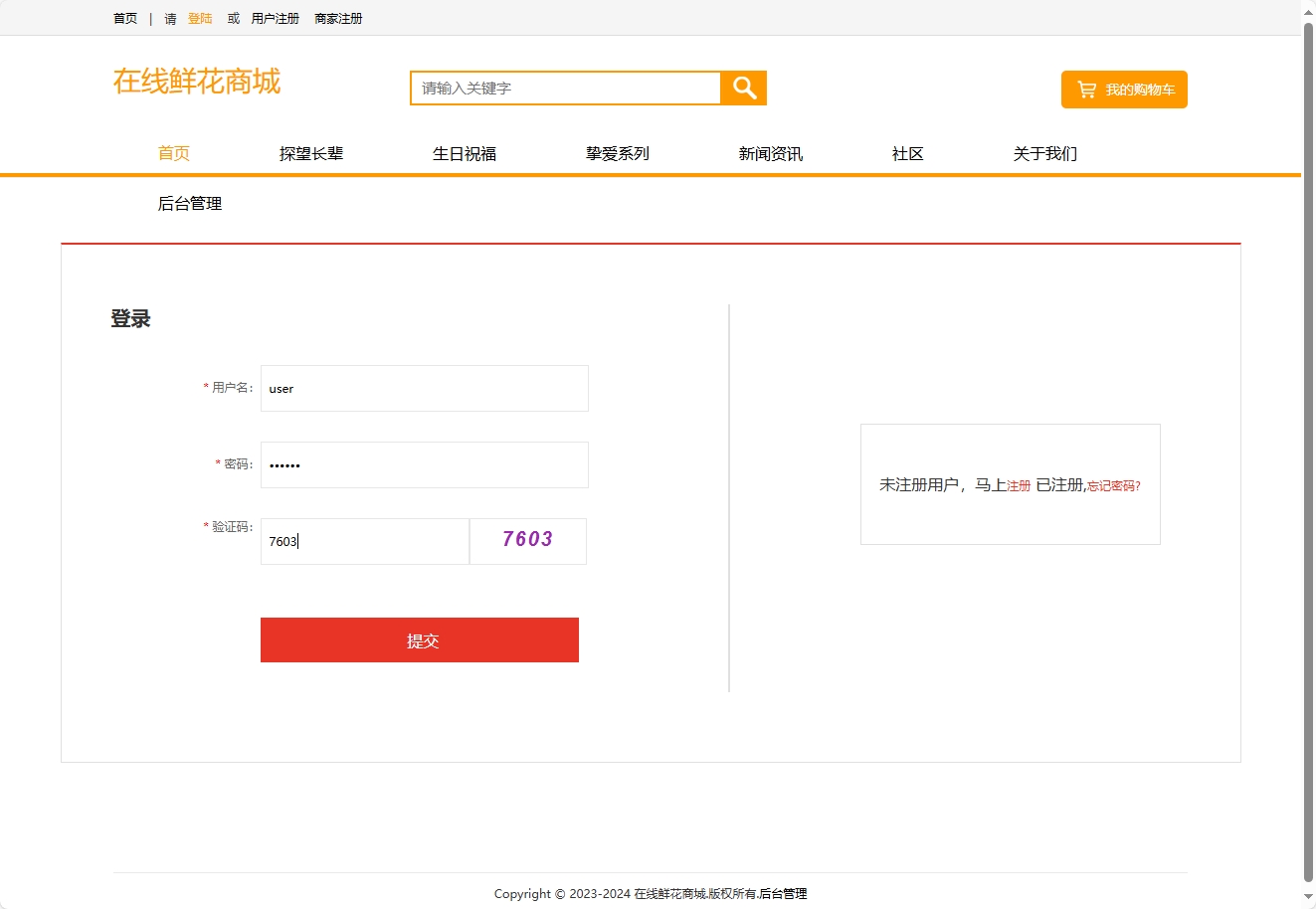
Task: Open the 关于我们 page
Action: click(x=1044, y=153)
